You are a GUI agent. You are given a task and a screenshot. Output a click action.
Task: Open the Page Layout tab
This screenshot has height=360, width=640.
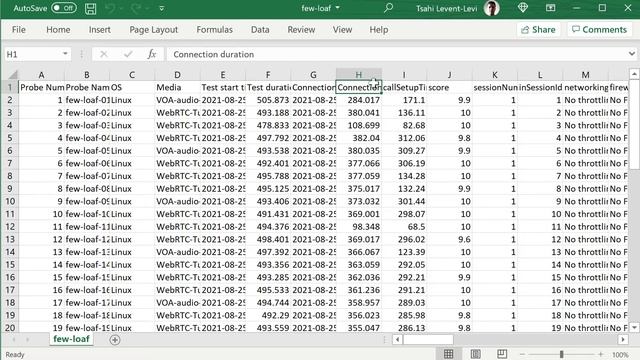point(153,30)
